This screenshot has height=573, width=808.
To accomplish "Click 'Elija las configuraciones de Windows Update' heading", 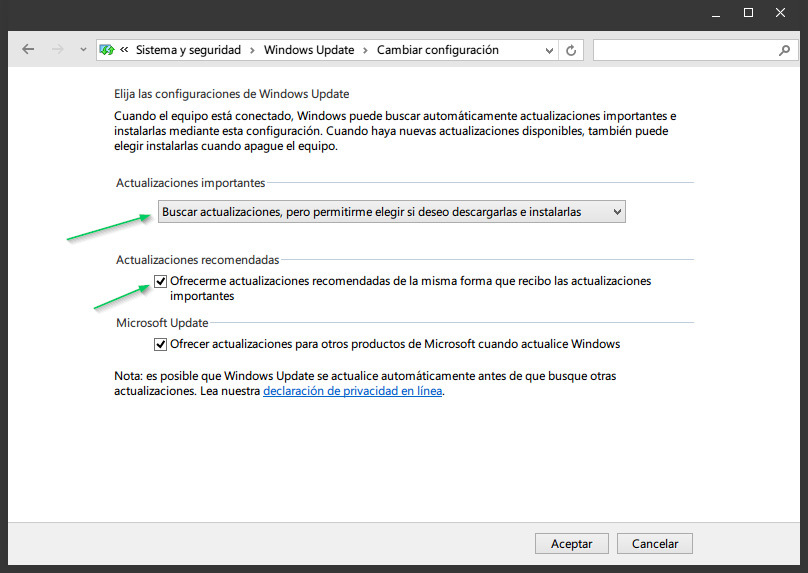I will tap(231, 94).
